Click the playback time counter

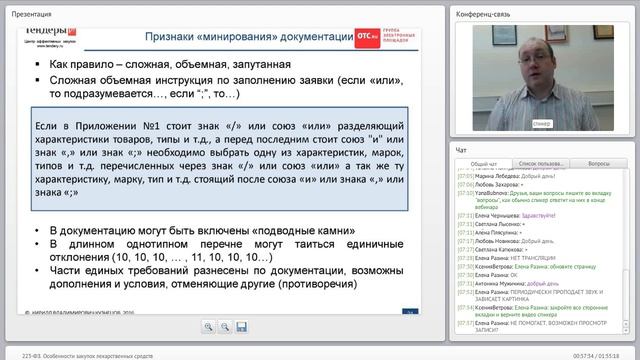click(x=596, y=356)
